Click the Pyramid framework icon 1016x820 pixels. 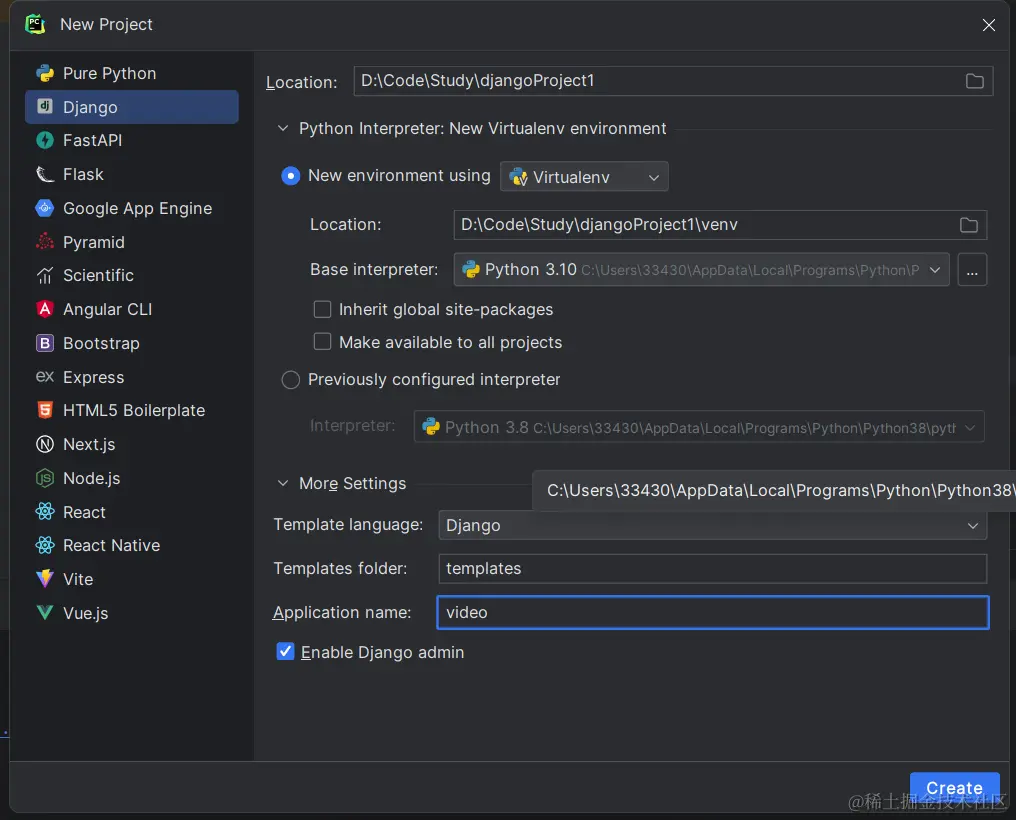coord(45,242)
